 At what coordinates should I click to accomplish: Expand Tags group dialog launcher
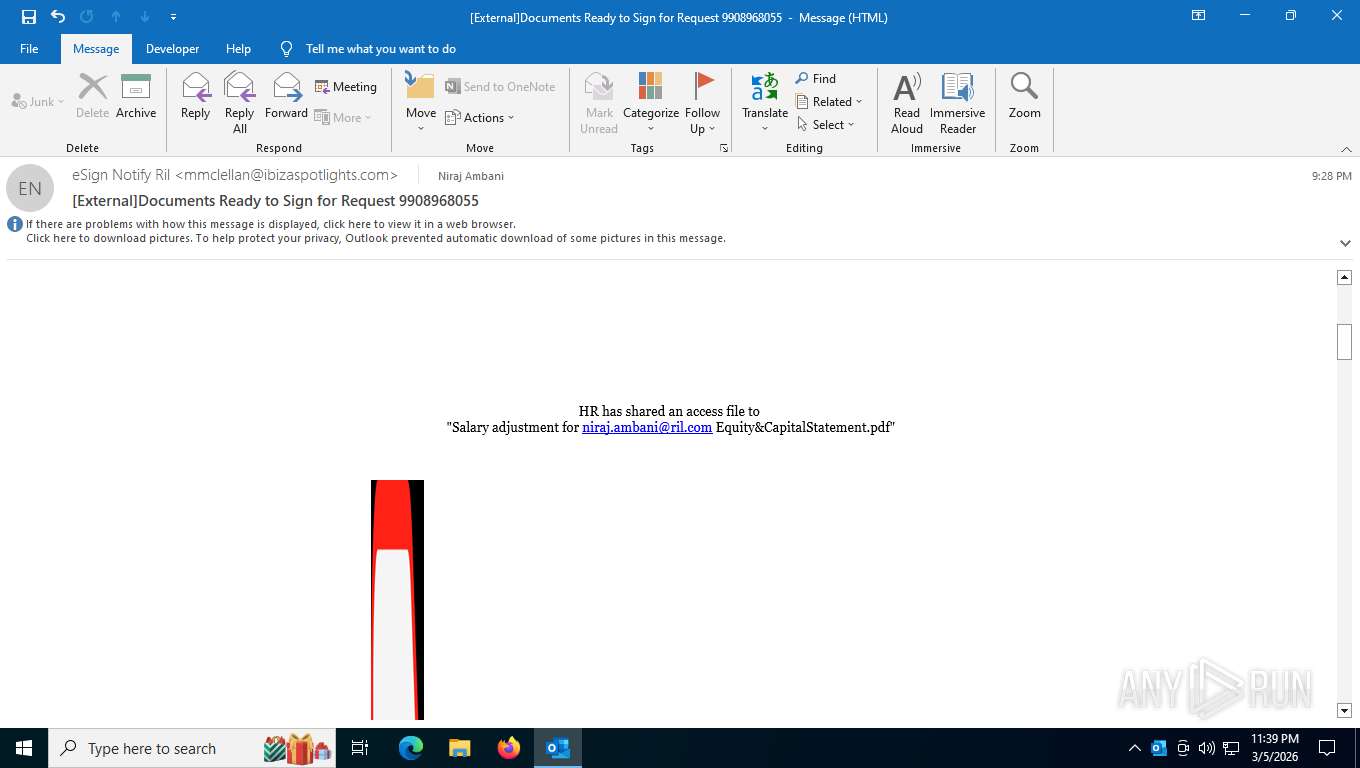(x=724, y=148)
